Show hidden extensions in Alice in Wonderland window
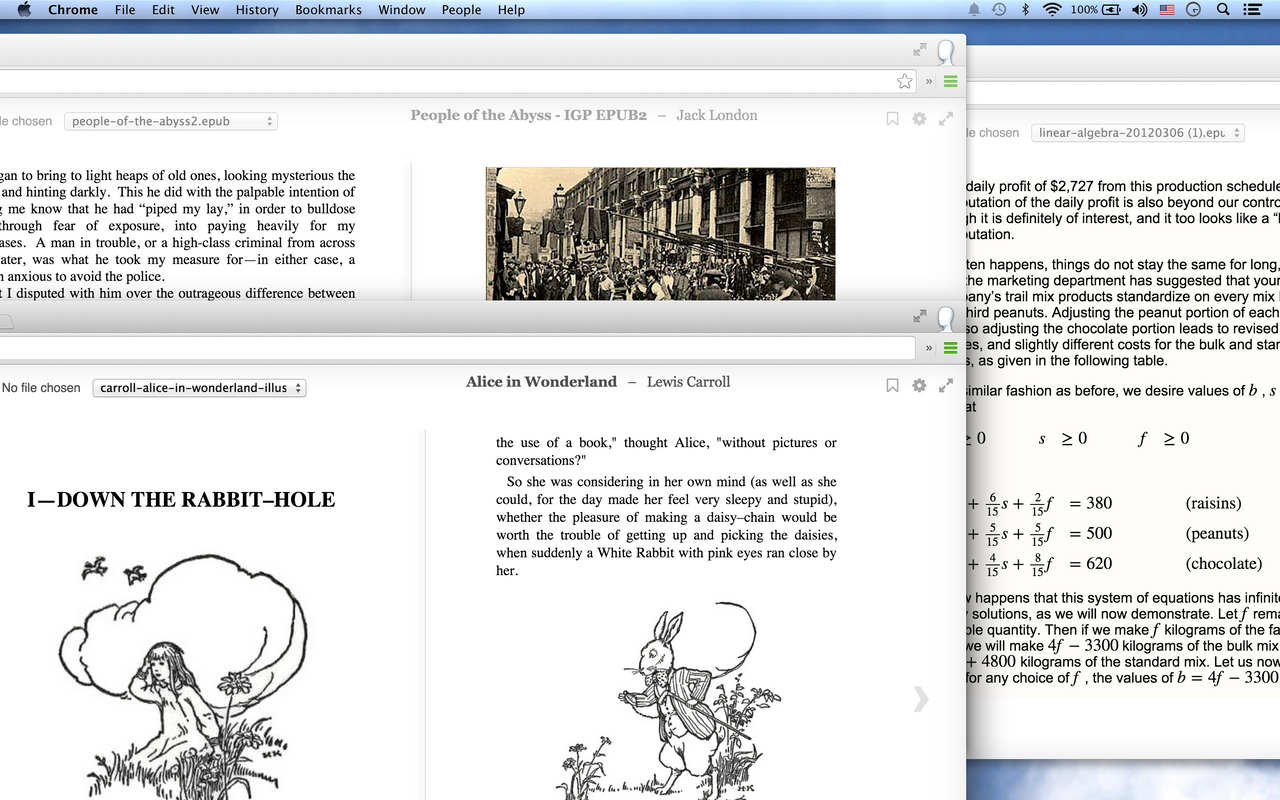Viewport: 1280px width, 800px height. tap(929, 348)
